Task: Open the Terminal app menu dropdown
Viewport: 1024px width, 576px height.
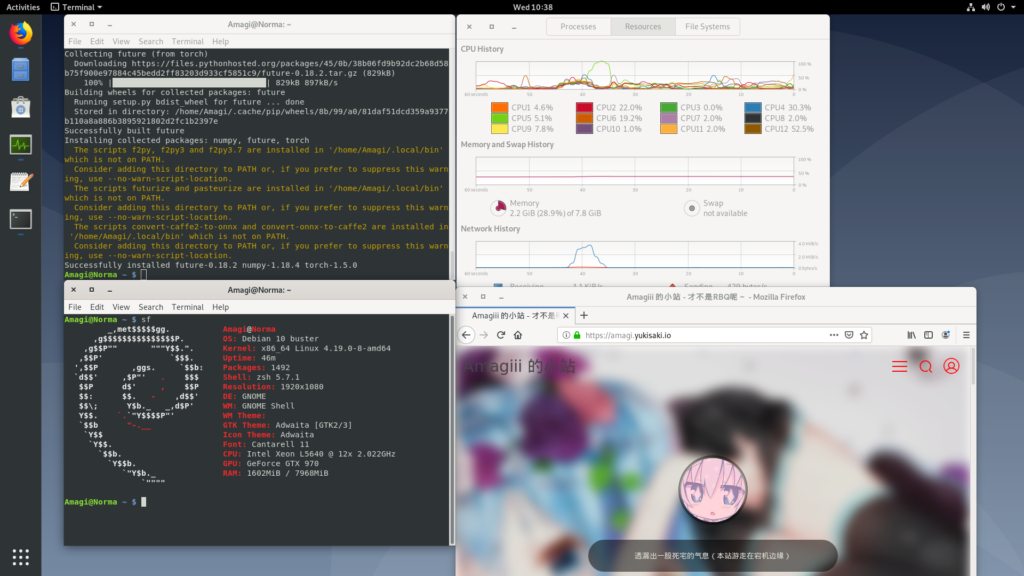Action: pyautogui.click(x=76, y=7)
